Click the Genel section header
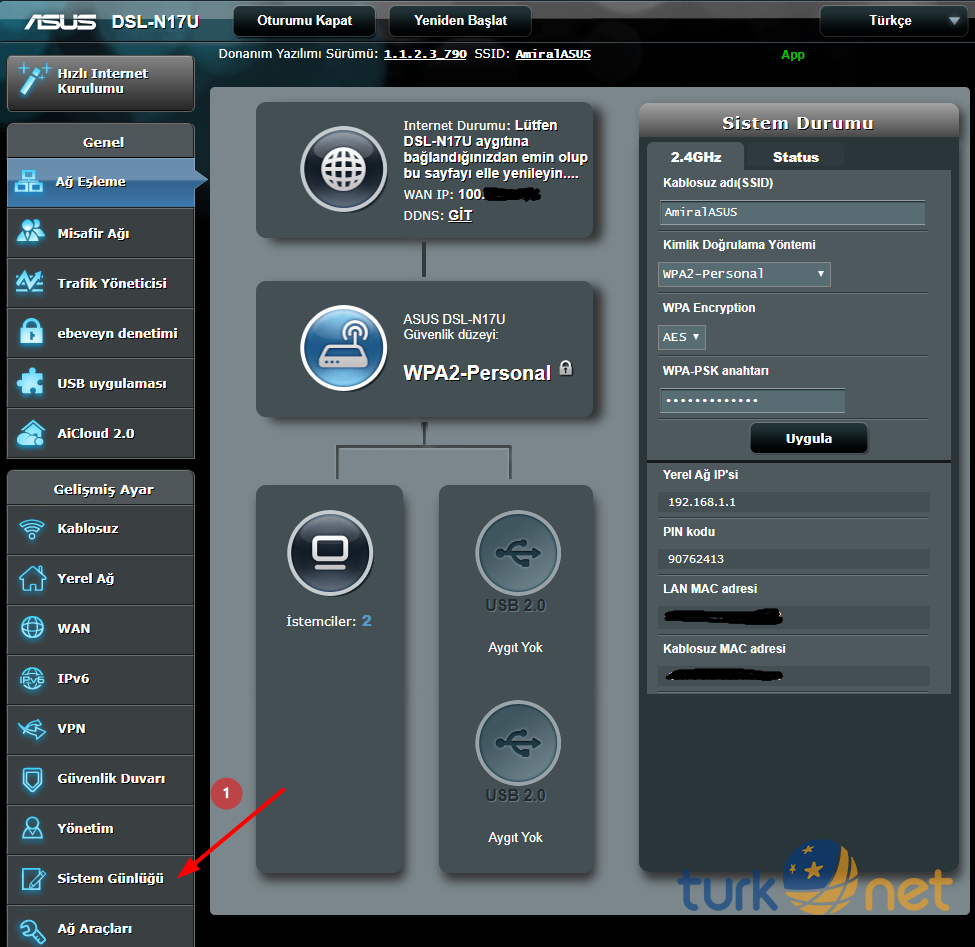This screenshot has width=975, height=947. 101,142
